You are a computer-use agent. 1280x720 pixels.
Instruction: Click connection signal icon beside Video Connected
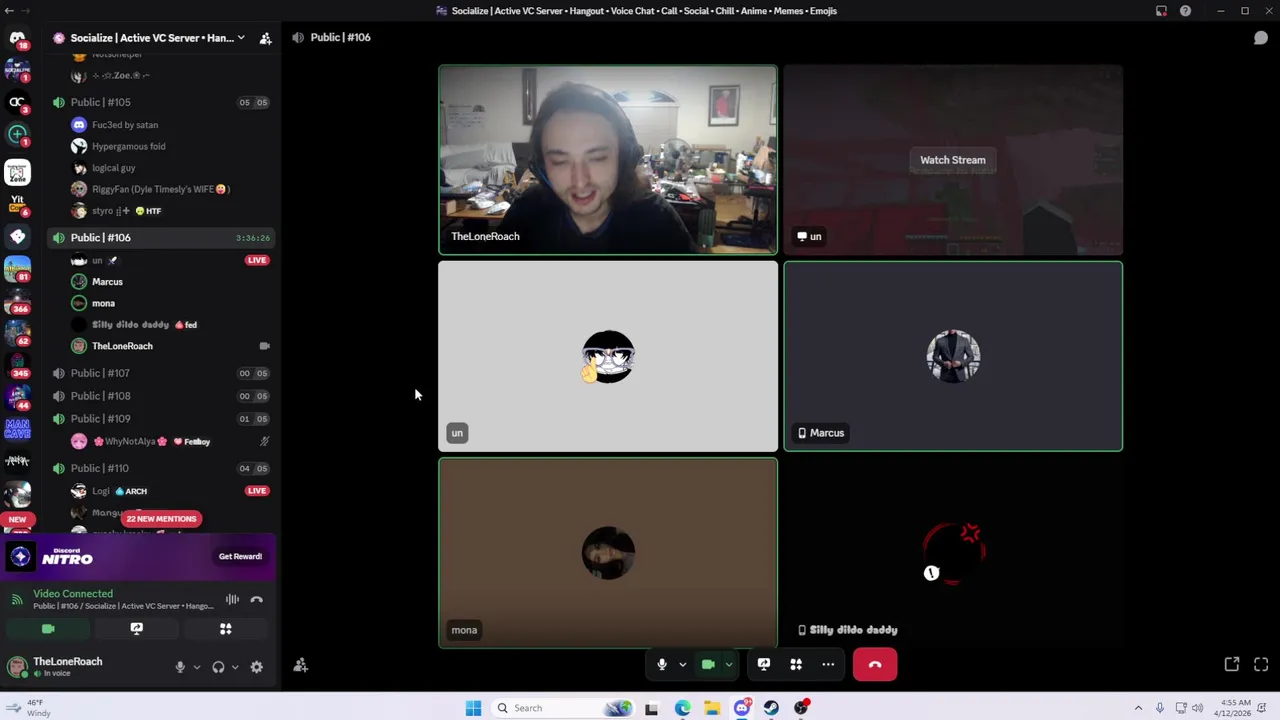click(x=17, y=599)
